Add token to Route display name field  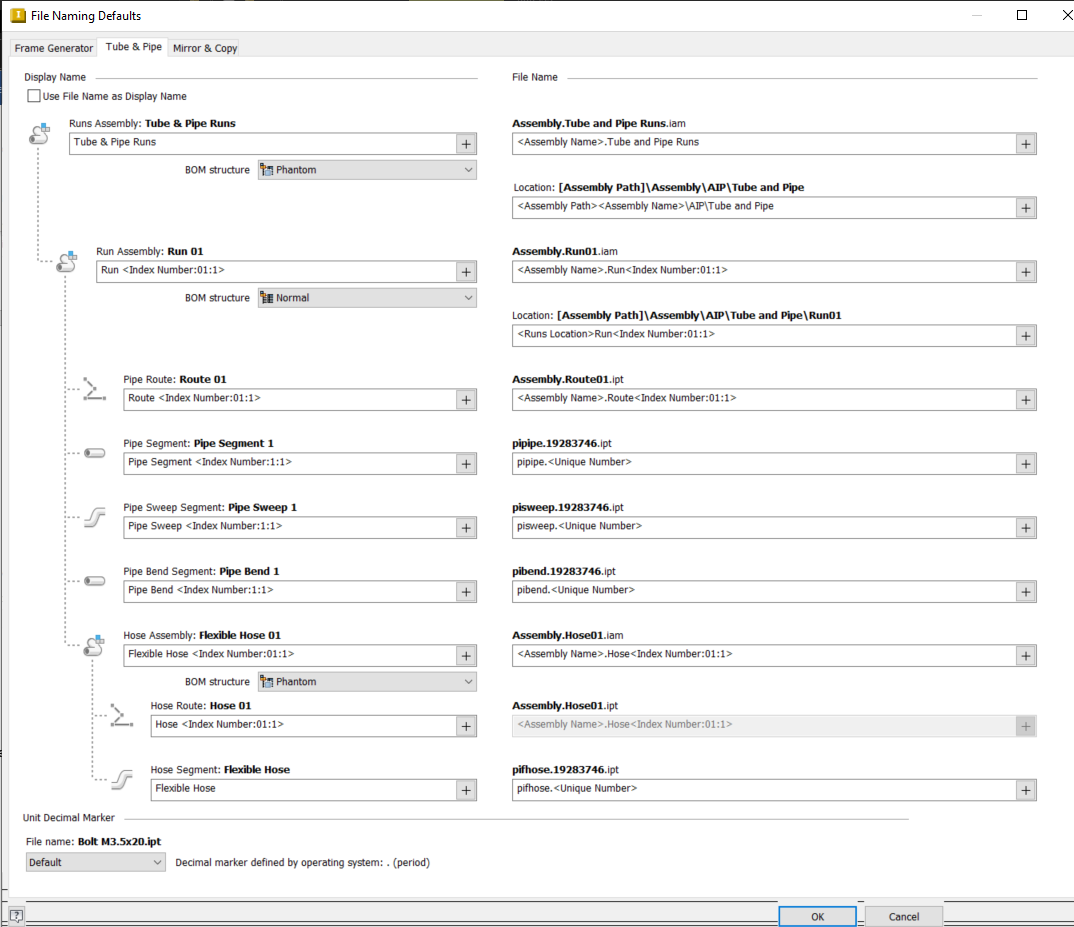(466, 400)
